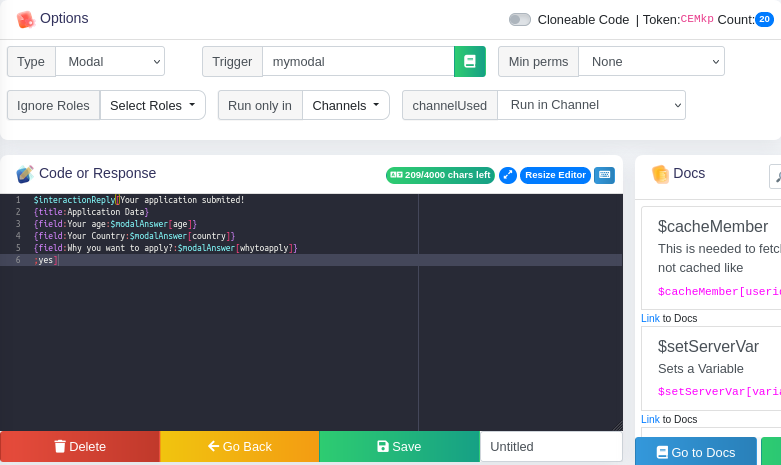The height and width of the screenshot is (465, 781).
Task: Click the $setServerVar doc heading
Action: click(x=708, y=347)
